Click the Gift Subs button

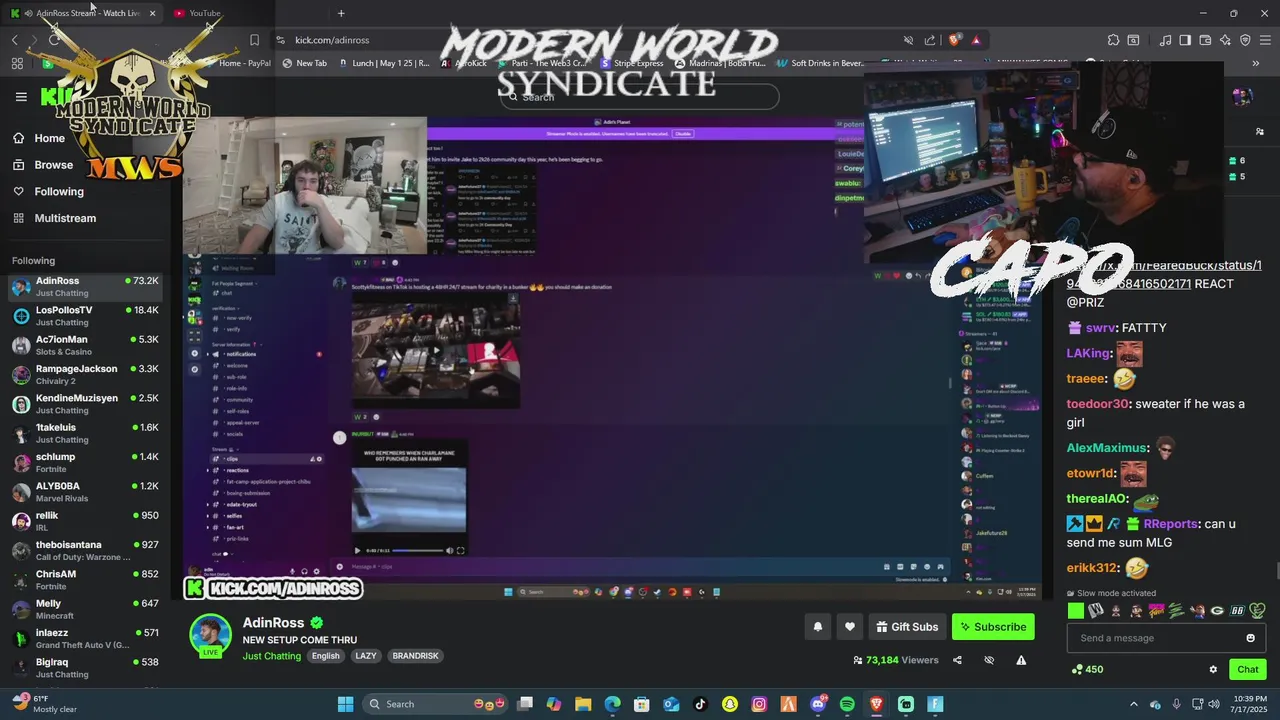(907, 627)
